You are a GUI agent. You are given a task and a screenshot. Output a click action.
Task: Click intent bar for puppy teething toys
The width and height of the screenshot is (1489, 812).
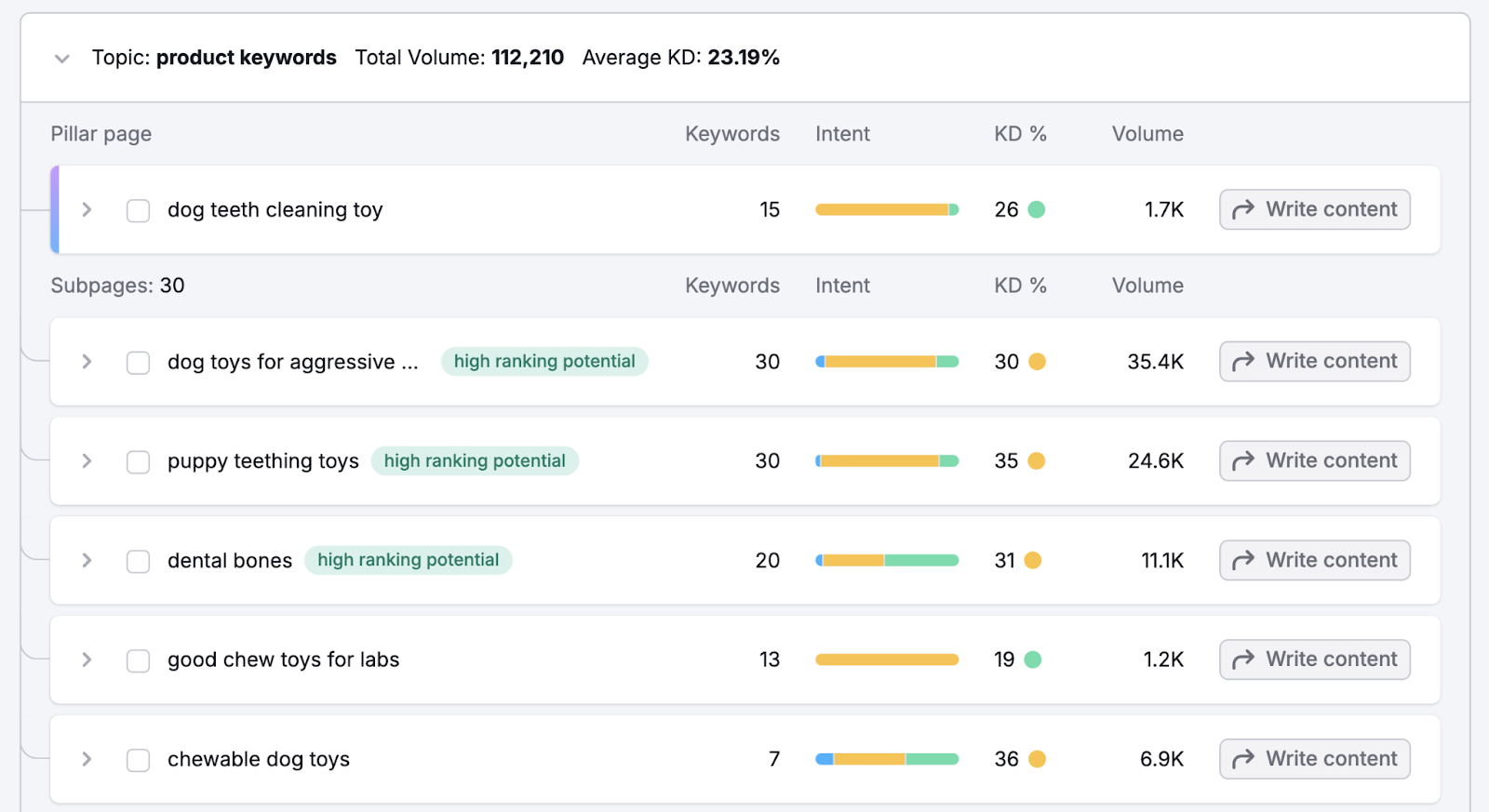pyautogui.click(x=887, y=461)
